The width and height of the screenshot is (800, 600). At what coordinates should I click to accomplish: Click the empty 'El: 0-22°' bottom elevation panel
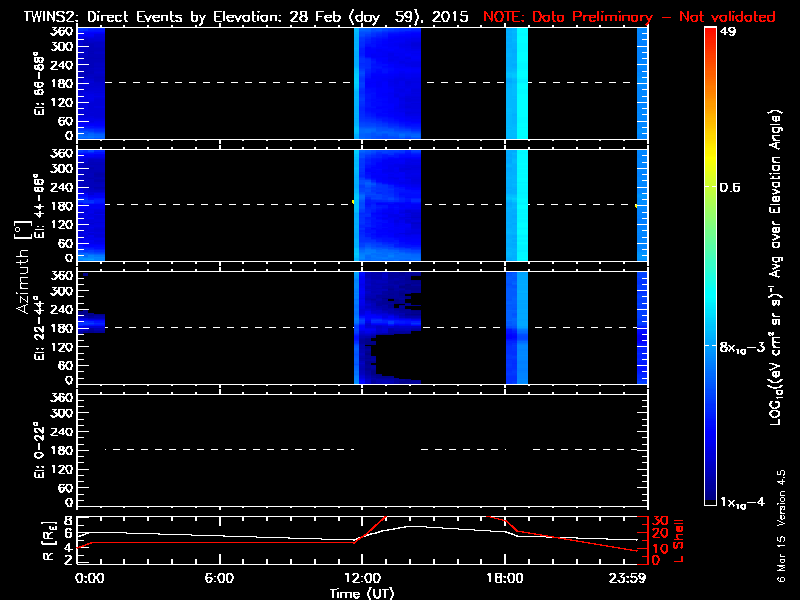click(362, 451)
